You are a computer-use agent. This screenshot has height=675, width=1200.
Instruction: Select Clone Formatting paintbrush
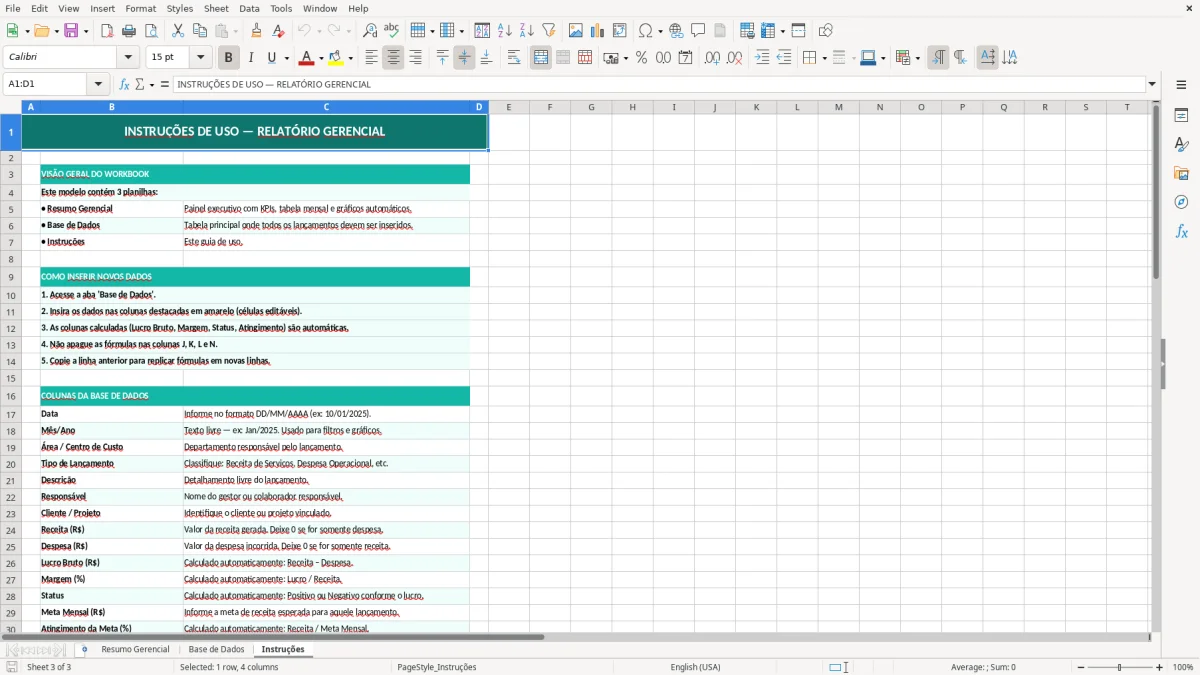coord(257,31)
